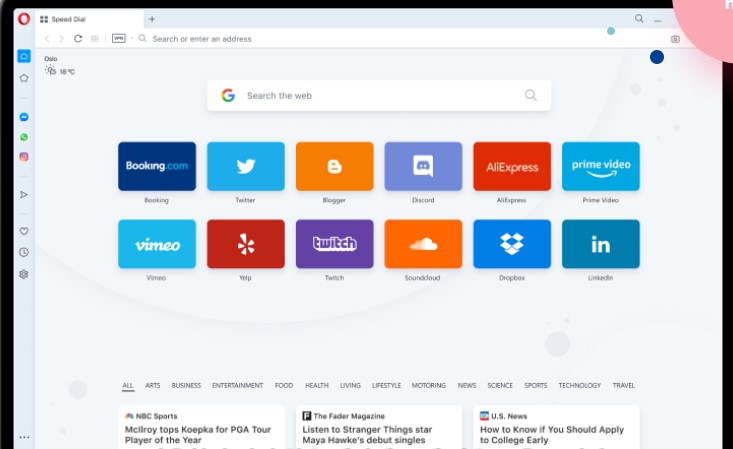Viewport: 733px width, 449px height.
Task: Open the new tab with plus button
Action: [152, 19]
